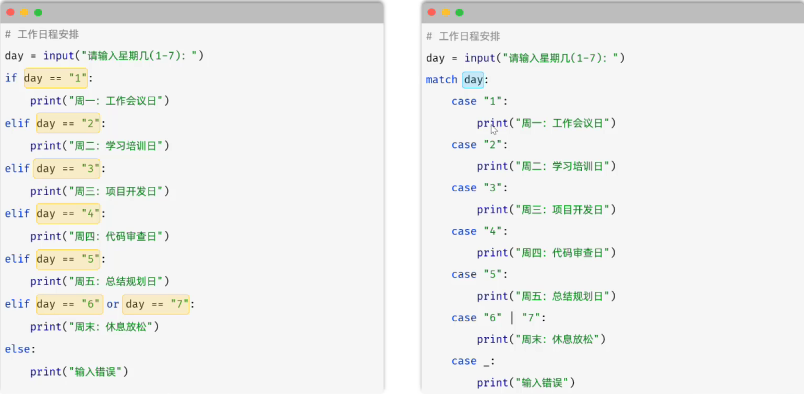The image size is (804, 394).
Task: Click print("周末: 休息放松") in the right window
Action: click(541, 340)
